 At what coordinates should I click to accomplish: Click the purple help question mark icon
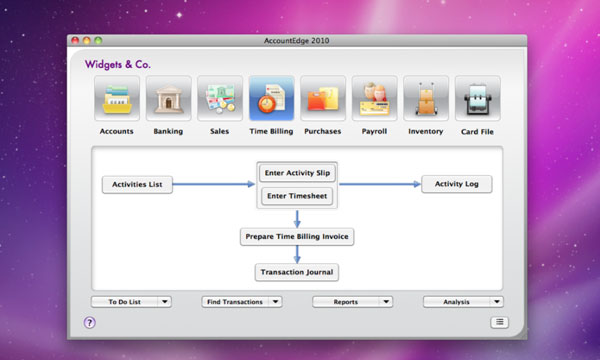[90, 323]
